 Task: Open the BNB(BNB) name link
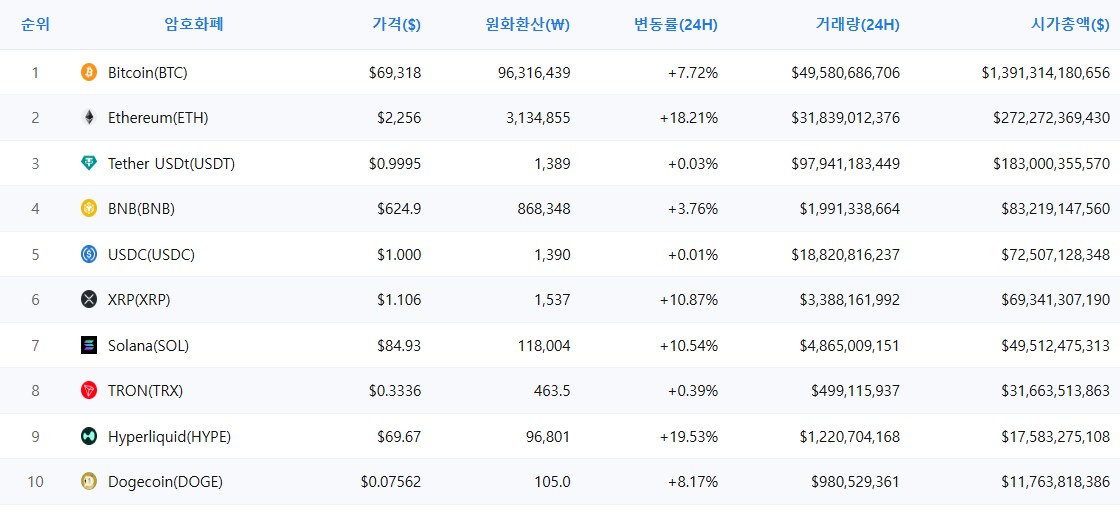[x=141, y=209]
